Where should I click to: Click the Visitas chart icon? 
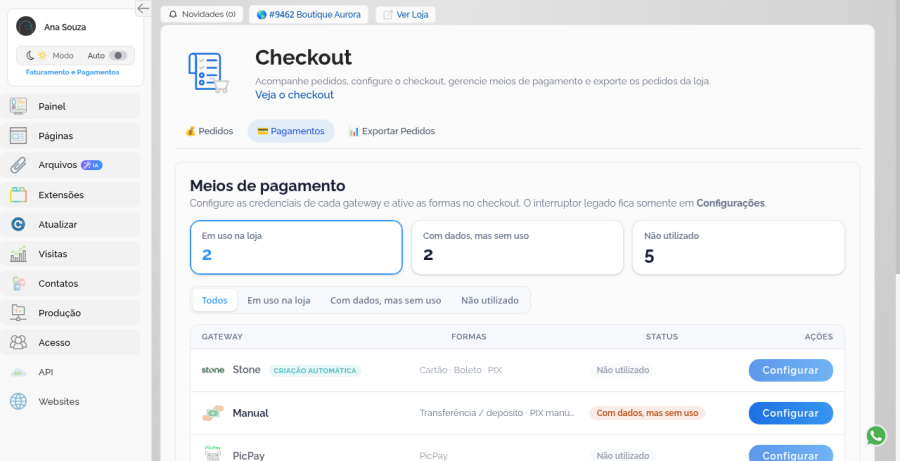(18, 254)
